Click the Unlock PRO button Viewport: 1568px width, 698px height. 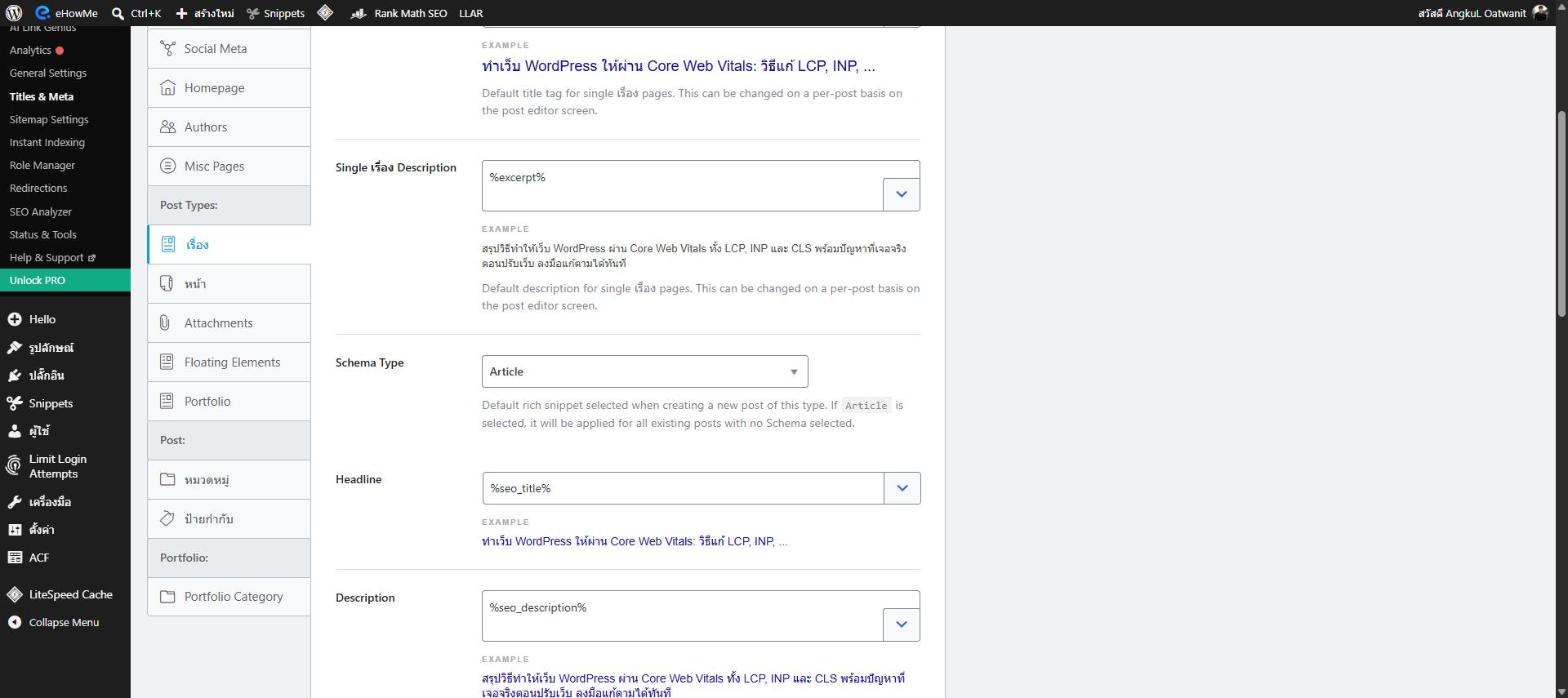[x=65, y=280]
